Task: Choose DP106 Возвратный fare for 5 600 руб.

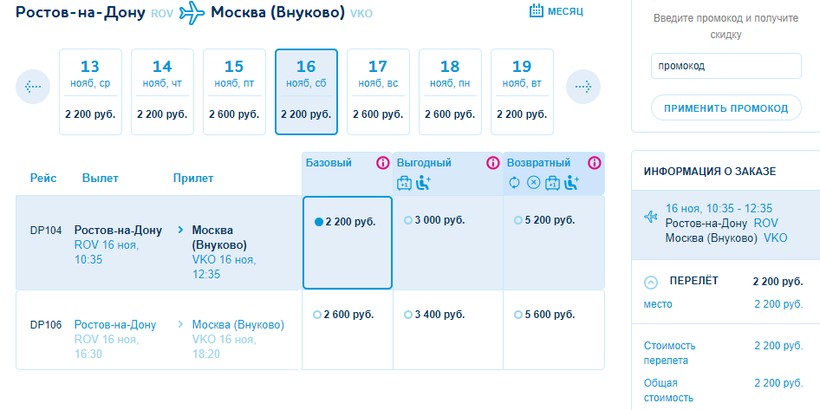Action: click(x=516, y=315)
